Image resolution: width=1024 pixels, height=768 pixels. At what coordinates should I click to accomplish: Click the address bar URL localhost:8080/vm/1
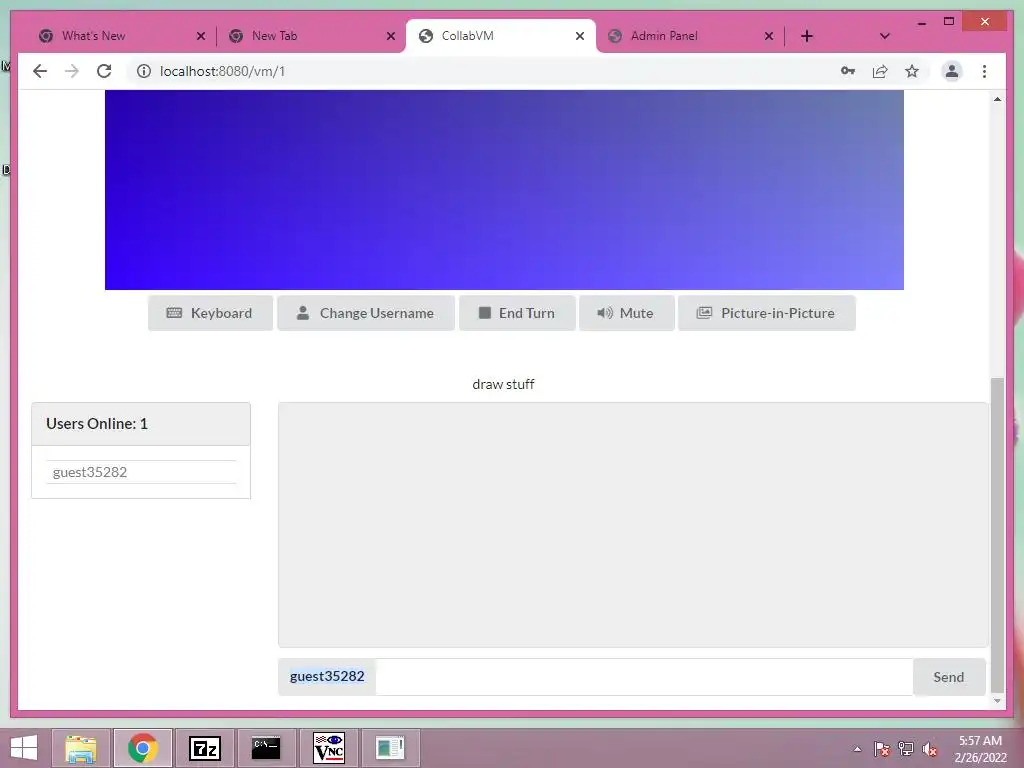[223, 71]
